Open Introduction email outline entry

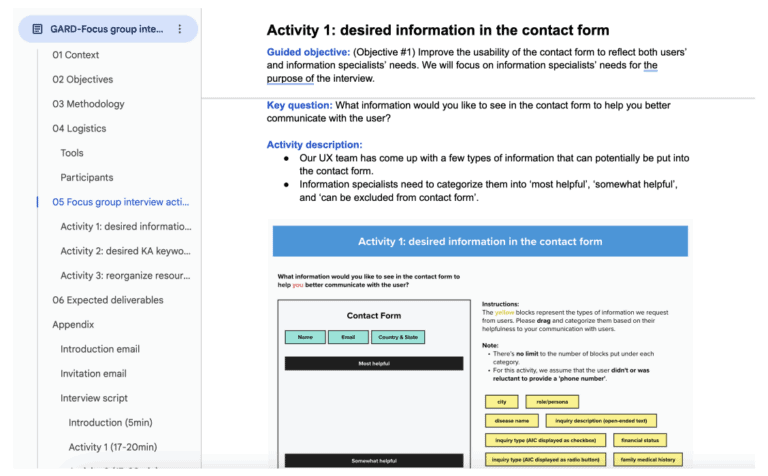(x=100, y=349)
